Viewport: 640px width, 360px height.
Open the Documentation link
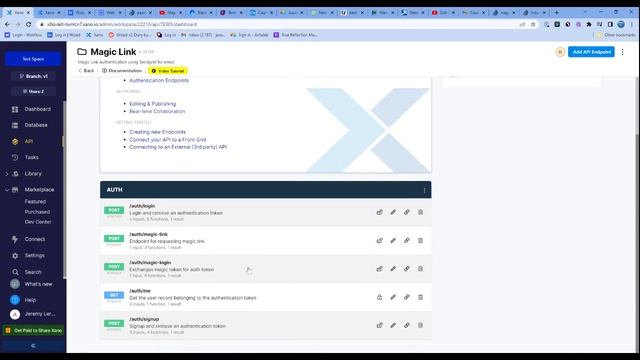coord(122,71)
